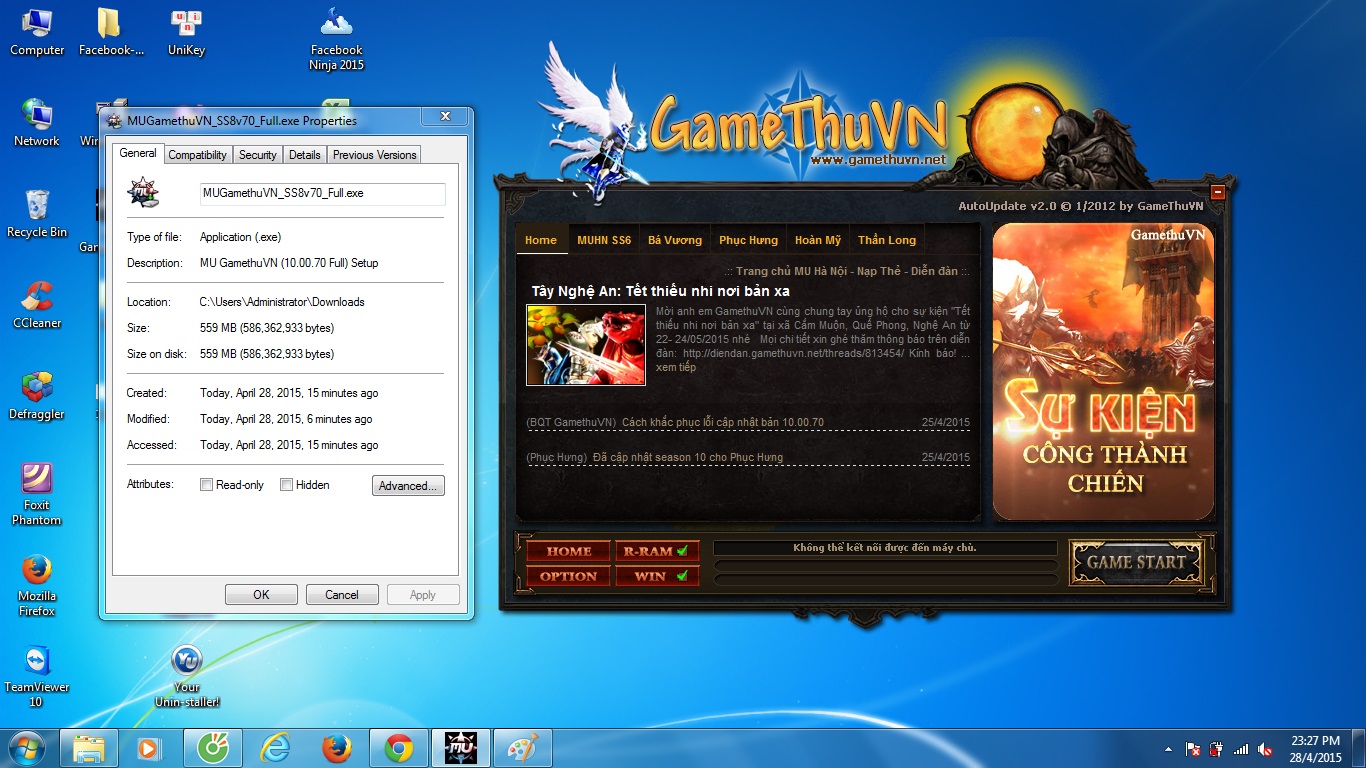Click the Action Center flag tray icon
This screenshot has height=768, width=1366.
point(1192,749)
